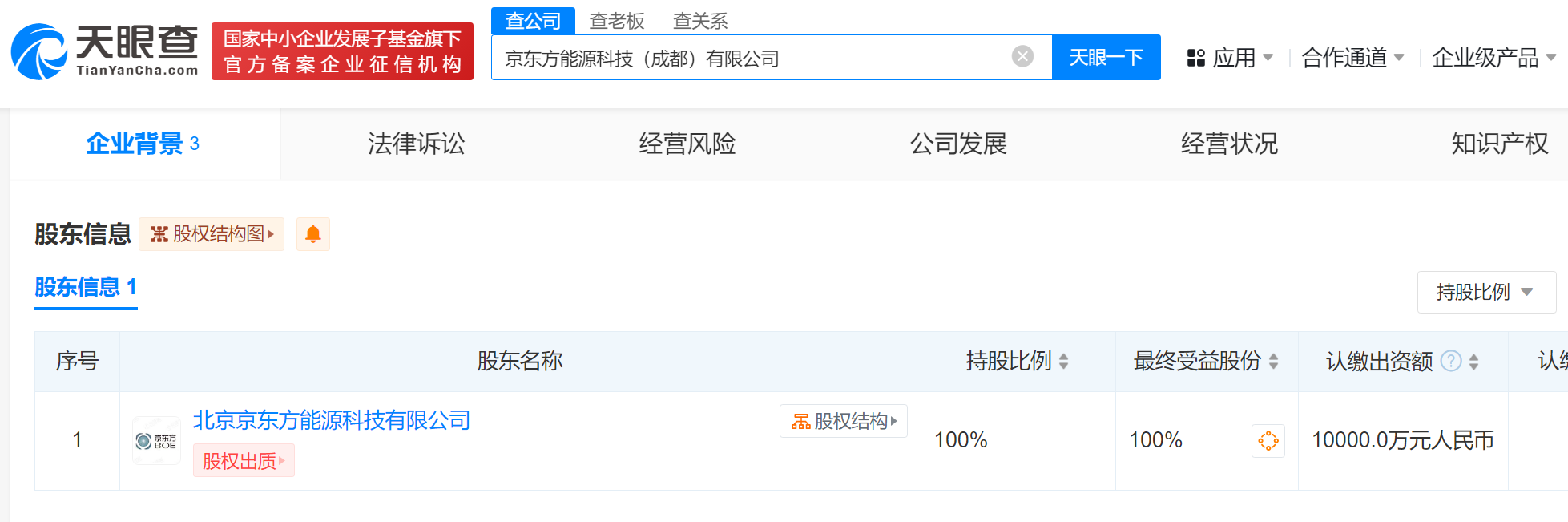
Task: Sort by 持股比例 column arrows
Action: pos(1063,362)
